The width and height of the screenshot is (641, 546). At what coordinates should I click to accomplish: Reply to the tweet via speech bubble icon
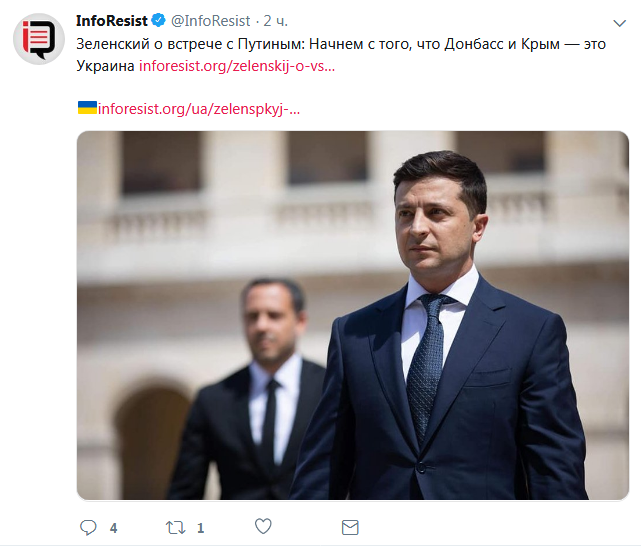(88, 527)
